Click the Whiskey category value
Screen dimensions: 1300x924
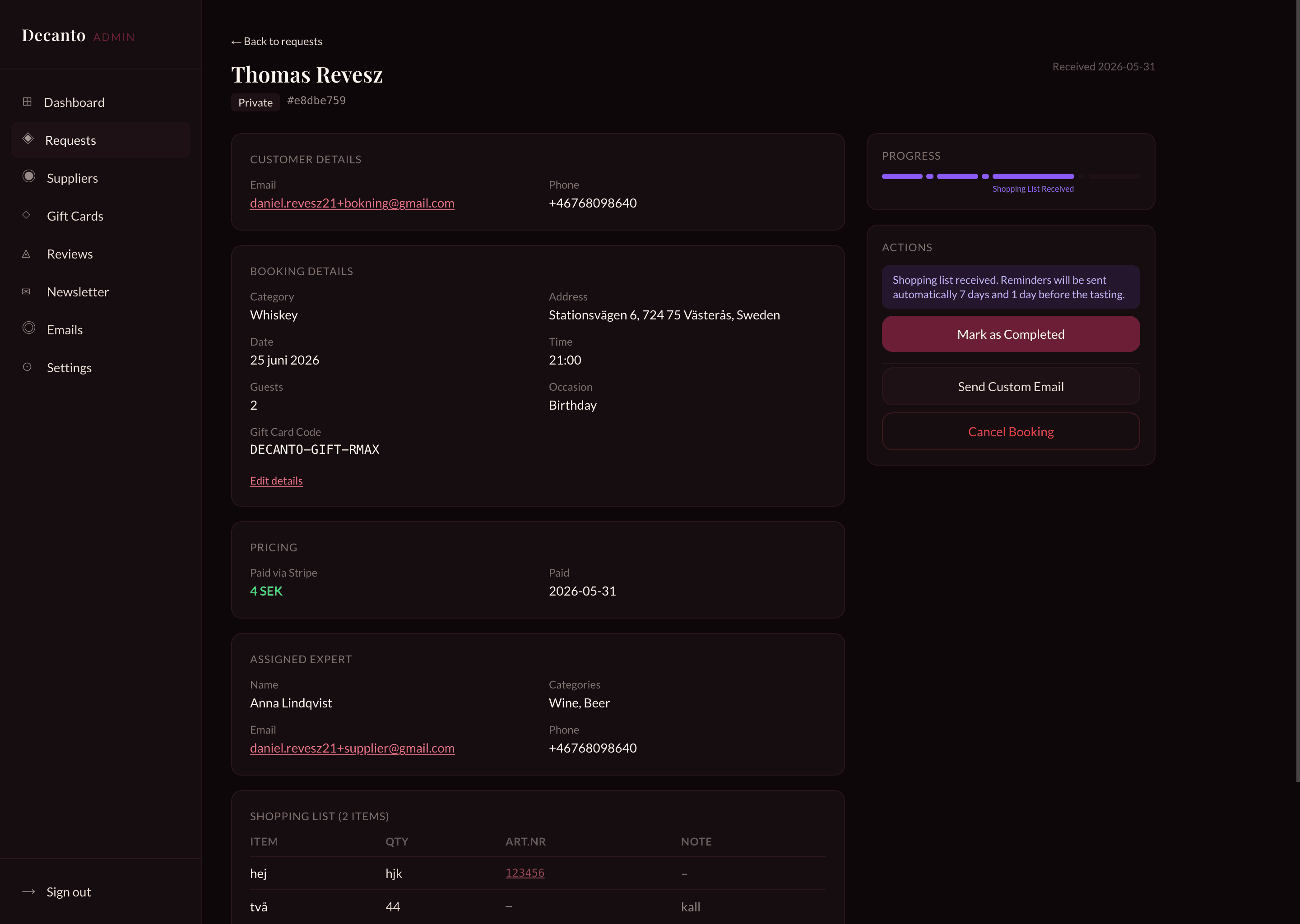coord(274,314)
